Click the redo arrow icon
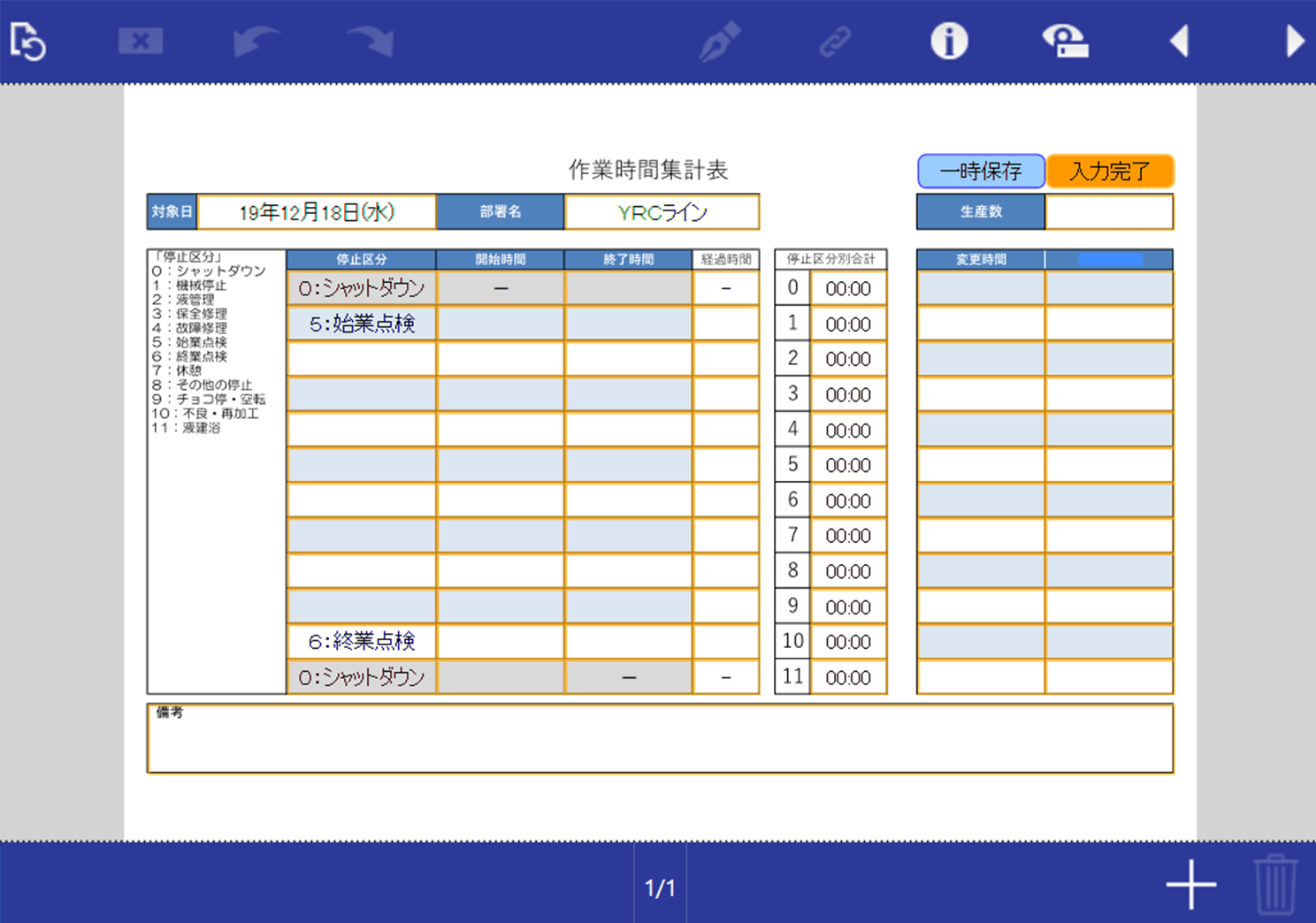Viewport: 1316px width, 923px height. point(371,42)
